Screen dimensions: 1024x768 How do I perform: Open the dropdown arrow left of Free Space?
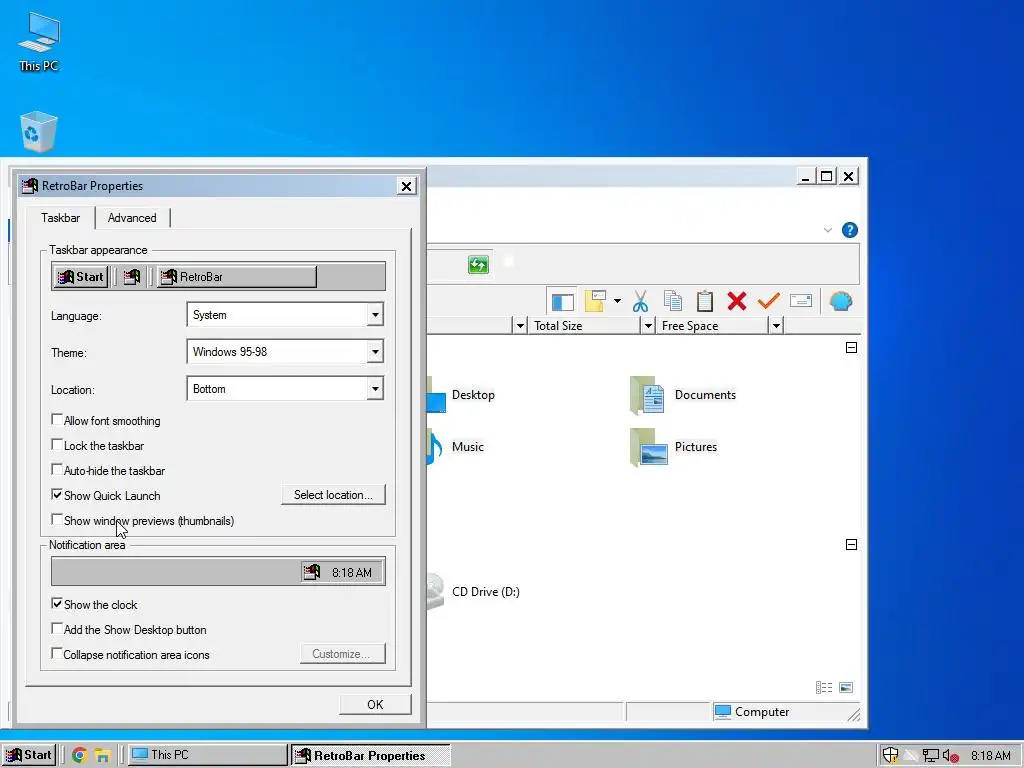pyautogui.click(x=648, y=325)
